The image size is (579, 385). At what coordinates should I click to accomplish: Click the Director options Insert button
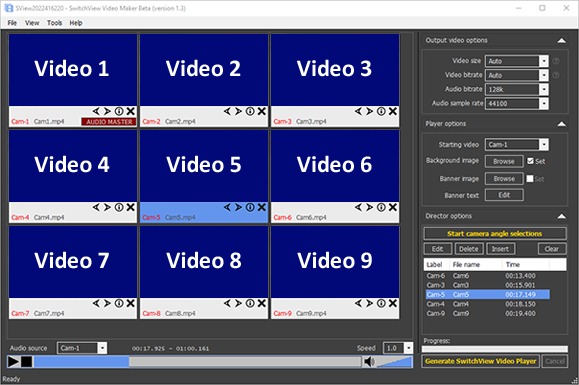[500, 249]
